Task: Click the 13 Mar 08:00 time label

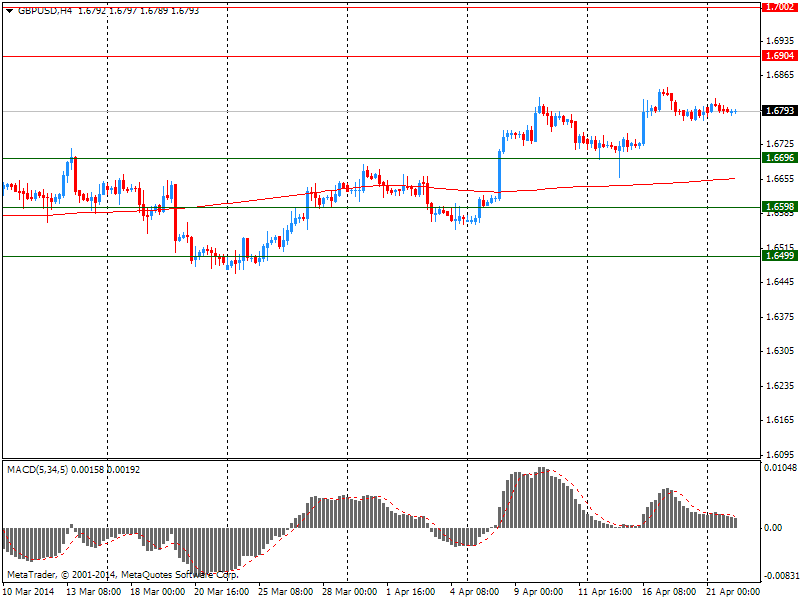Action: (94, 592)
